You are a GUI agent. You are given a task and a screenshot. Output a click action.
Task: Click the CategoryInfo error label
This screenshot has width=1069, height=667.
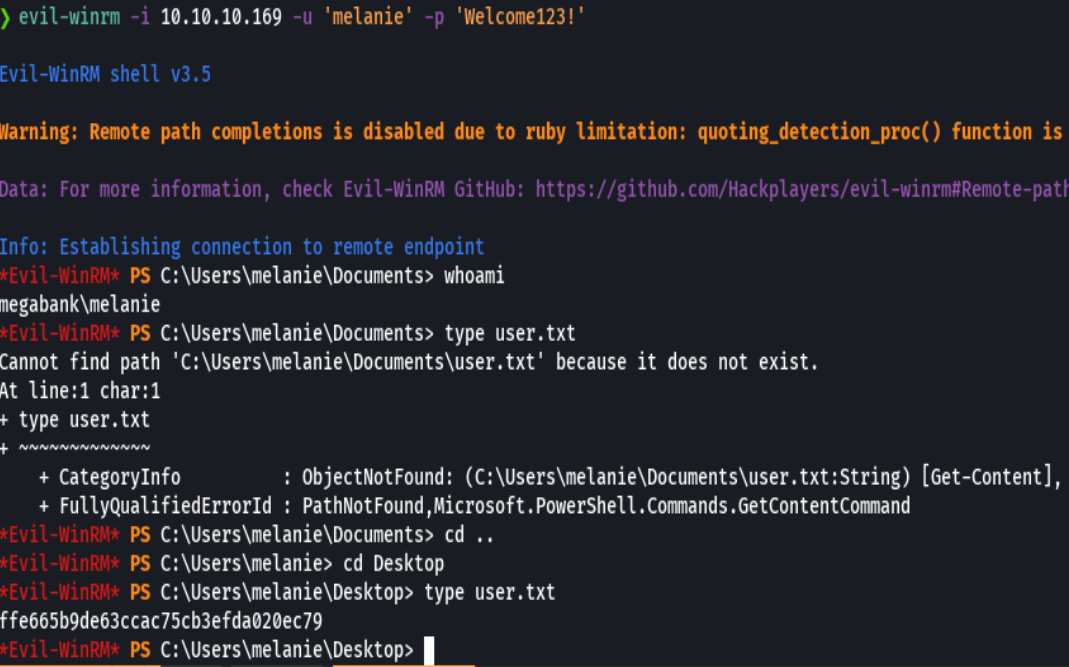[x=119, y=477]
